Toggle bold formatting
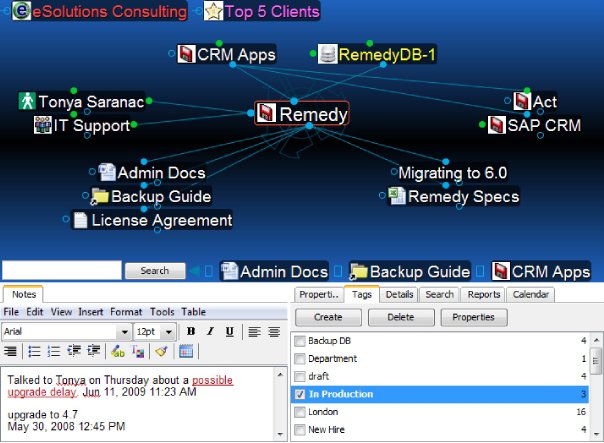Screen dimensions: 604x443 pos(191,331)
